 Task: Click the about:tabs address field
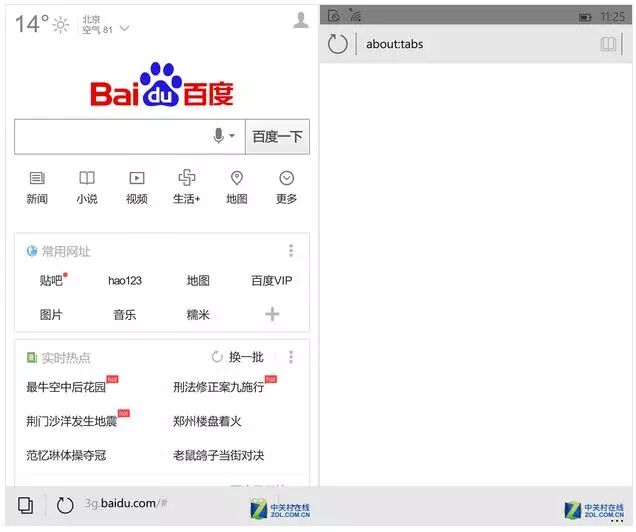click(x=394, y=44)
